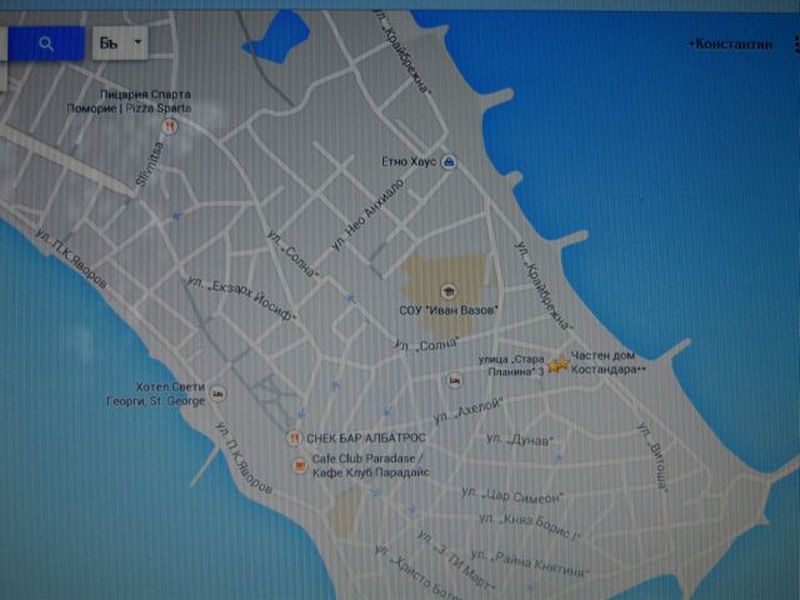The width and height of the screenshot is (800, 600).
Task: Click the ул. Екзарх Йосиф street label
Action: [x=241, y=298]
